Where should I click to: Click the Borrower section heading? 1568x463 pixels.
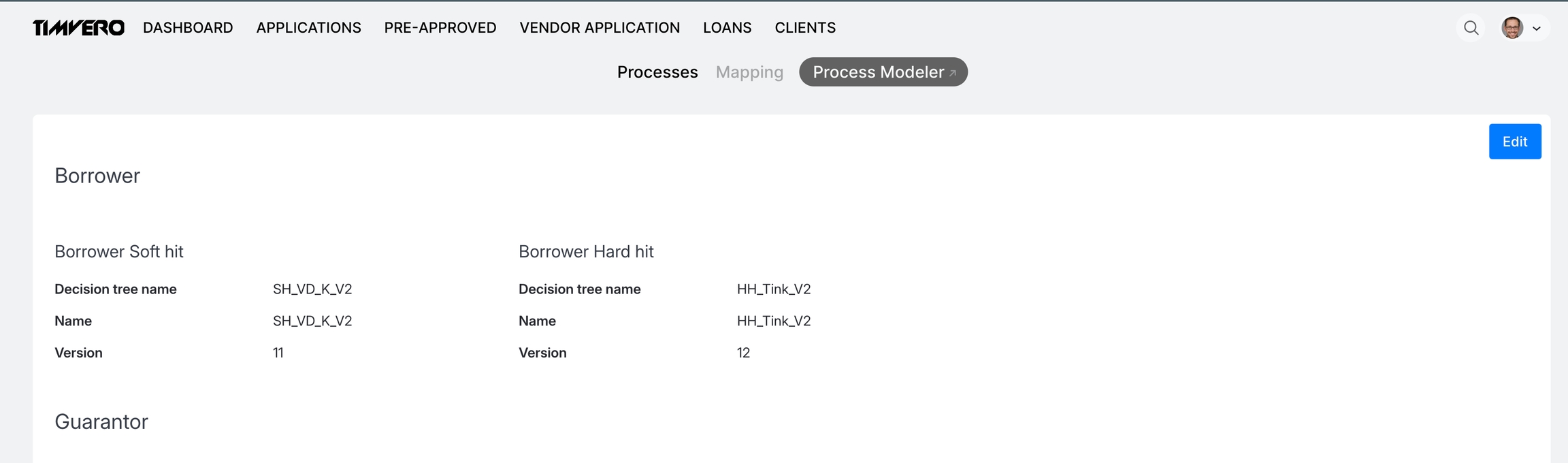(97, 176)
